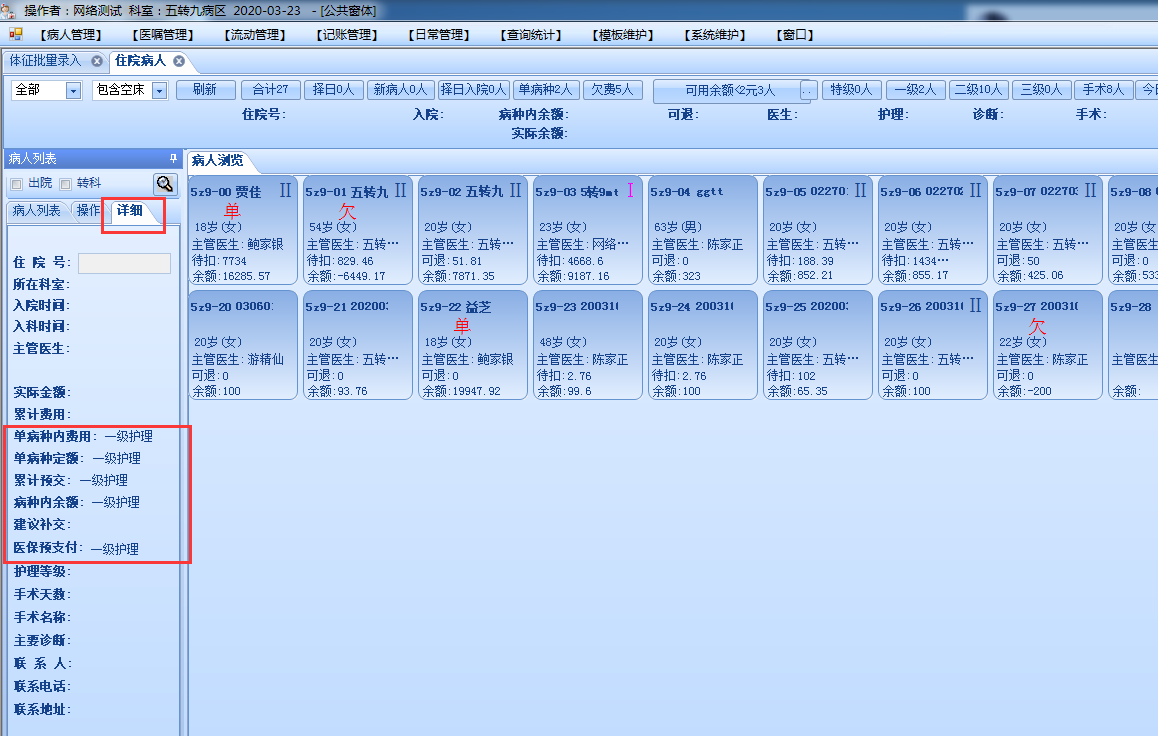Image resolution: width=1158 pixels, height=736 pixels.
Task: Click the 住院号 input field
Action: (x=124, y=264)
